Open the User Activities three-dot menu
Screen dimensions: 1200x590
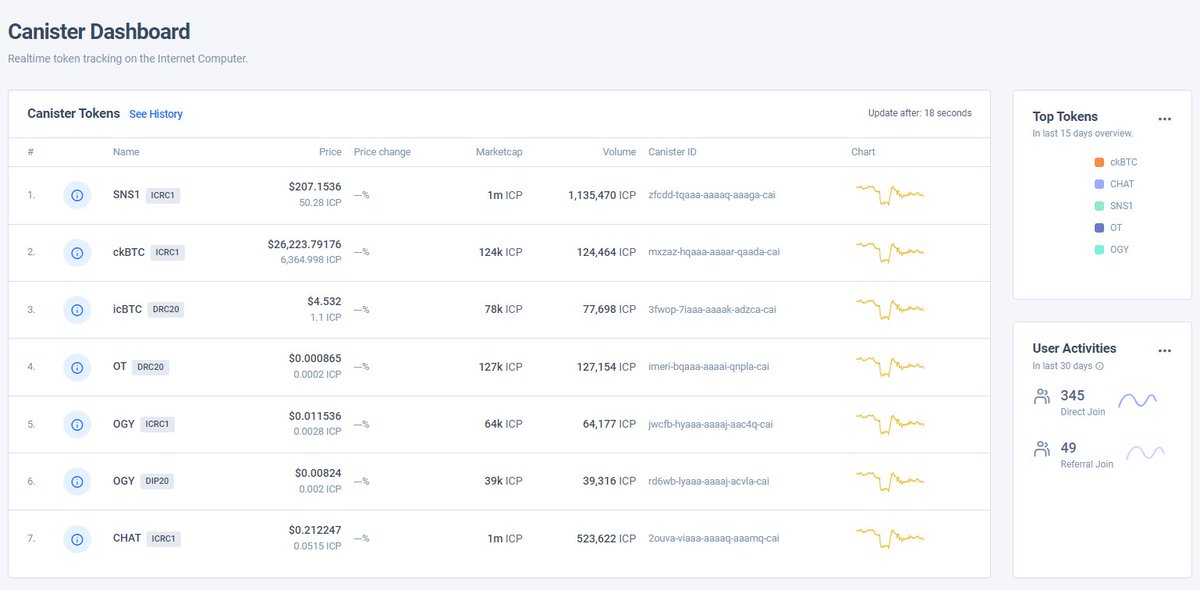point(1164,351)
